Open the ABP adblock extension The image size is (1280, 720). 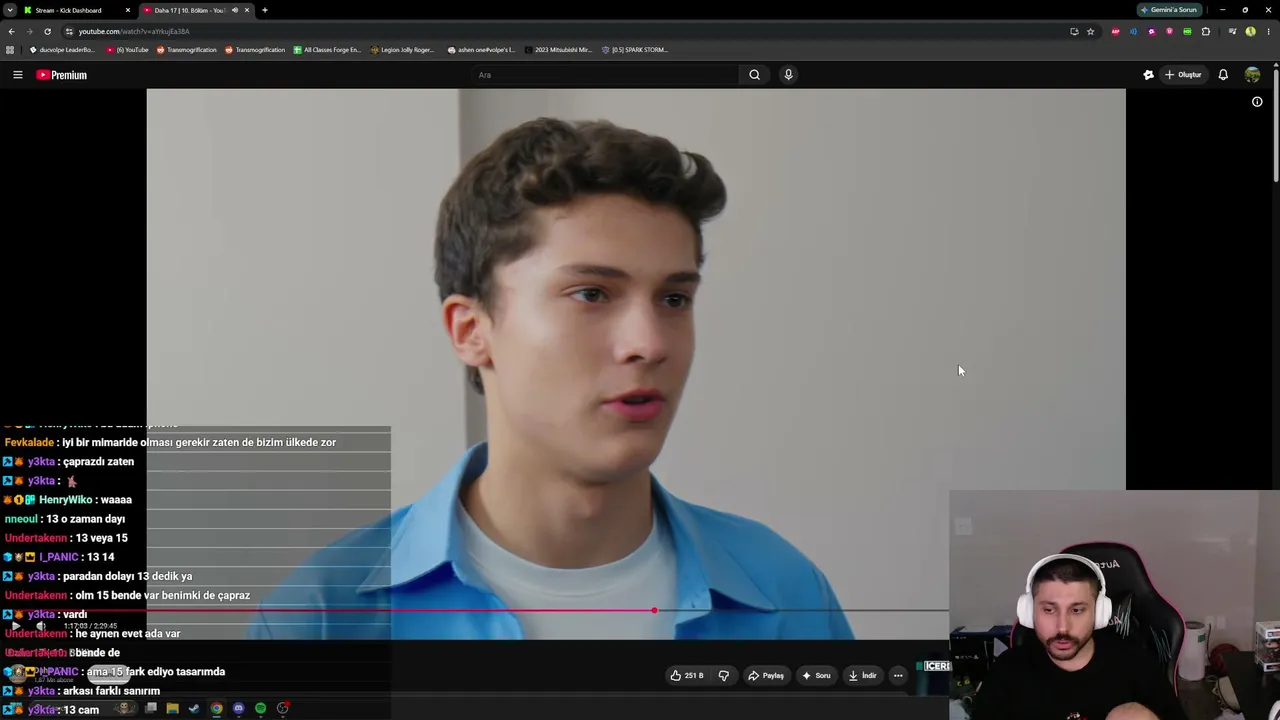(1115, 31)
